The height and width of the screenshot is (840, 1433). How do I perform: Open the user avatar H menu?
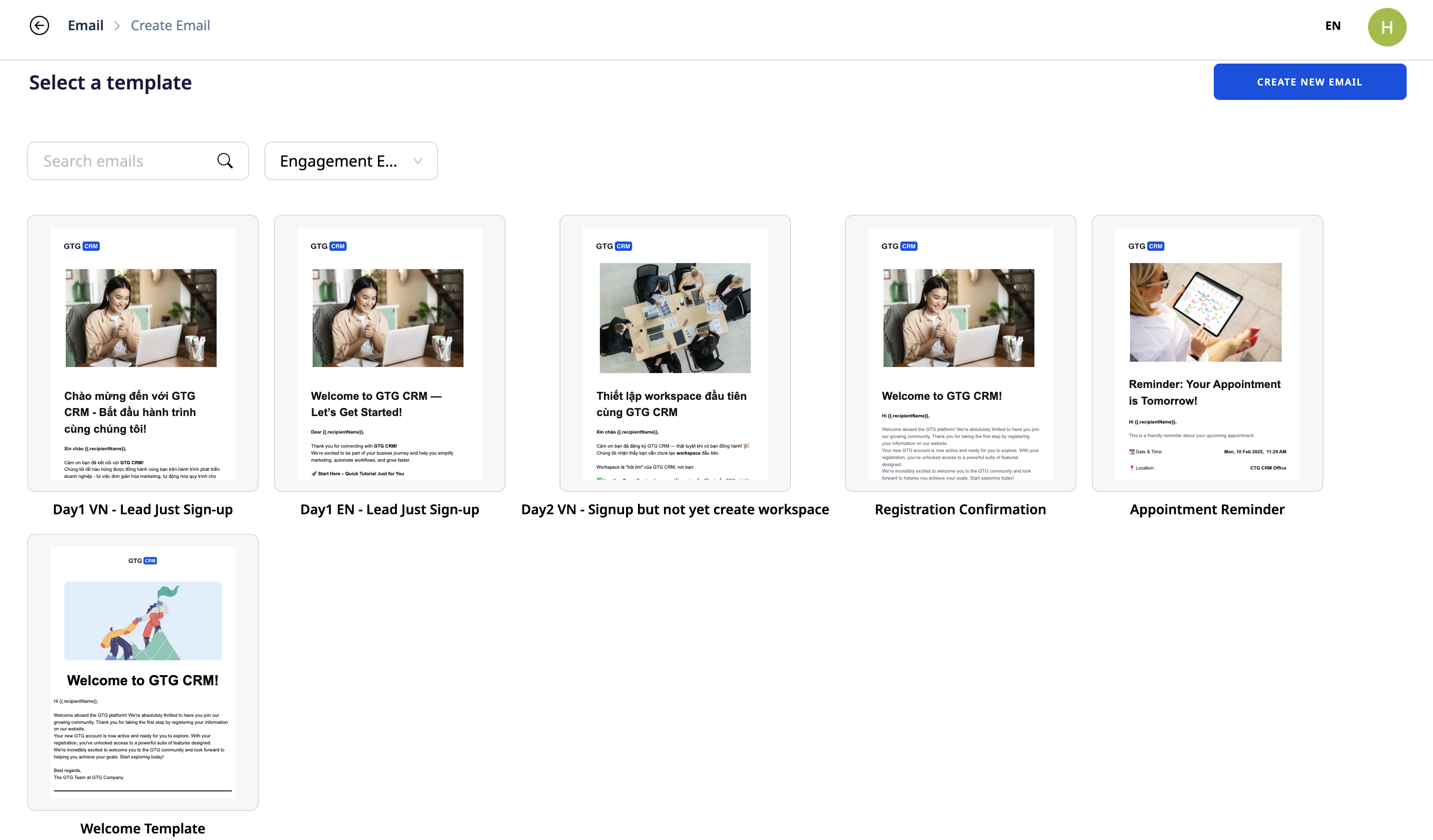click(1387, 27)
